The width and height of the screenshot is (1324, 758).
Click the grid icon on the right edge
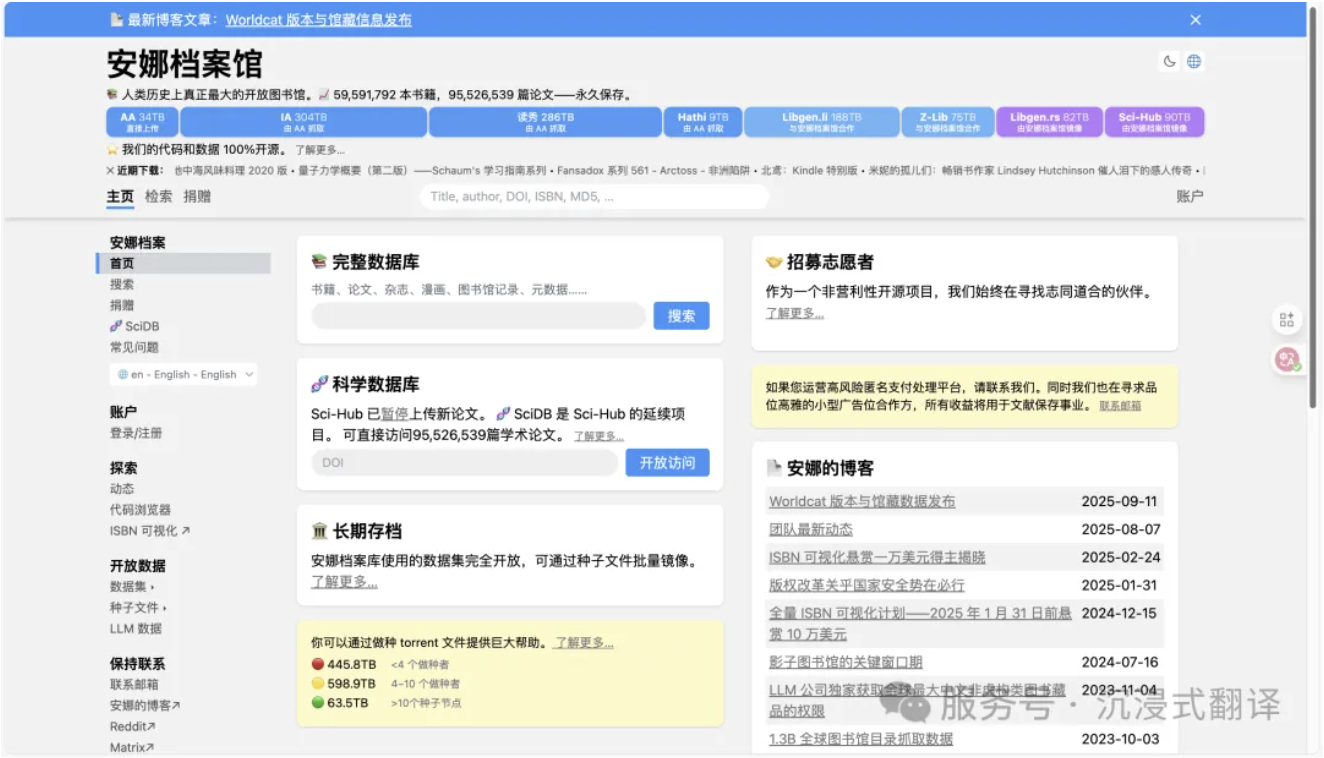click(1286, 320)
